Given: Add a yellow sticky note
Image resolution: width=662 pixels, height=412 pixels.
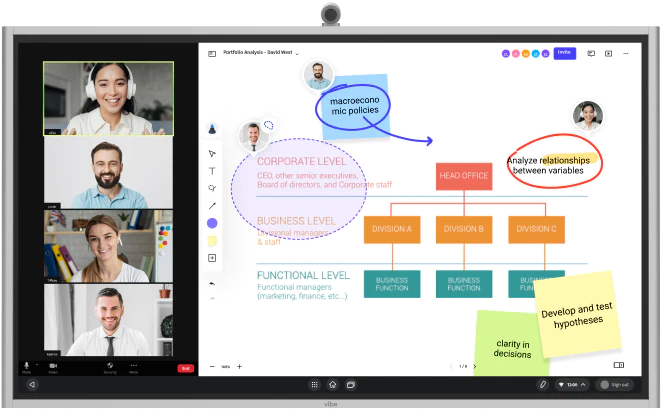Looking at the screenshot, I should click(x=212, y=241).
